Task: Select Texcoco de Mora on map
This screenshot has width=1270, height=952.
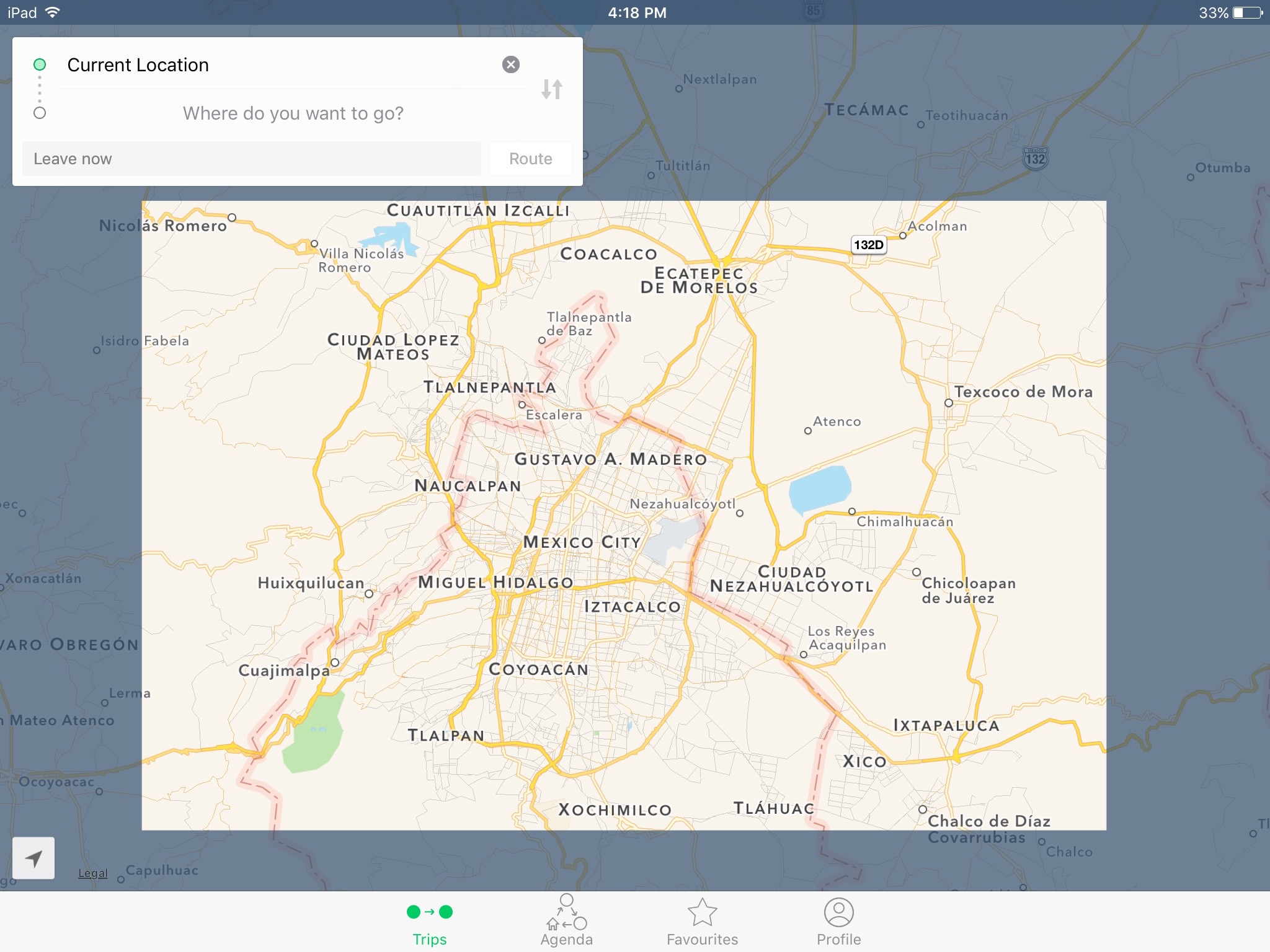Action: (1023, 392)
